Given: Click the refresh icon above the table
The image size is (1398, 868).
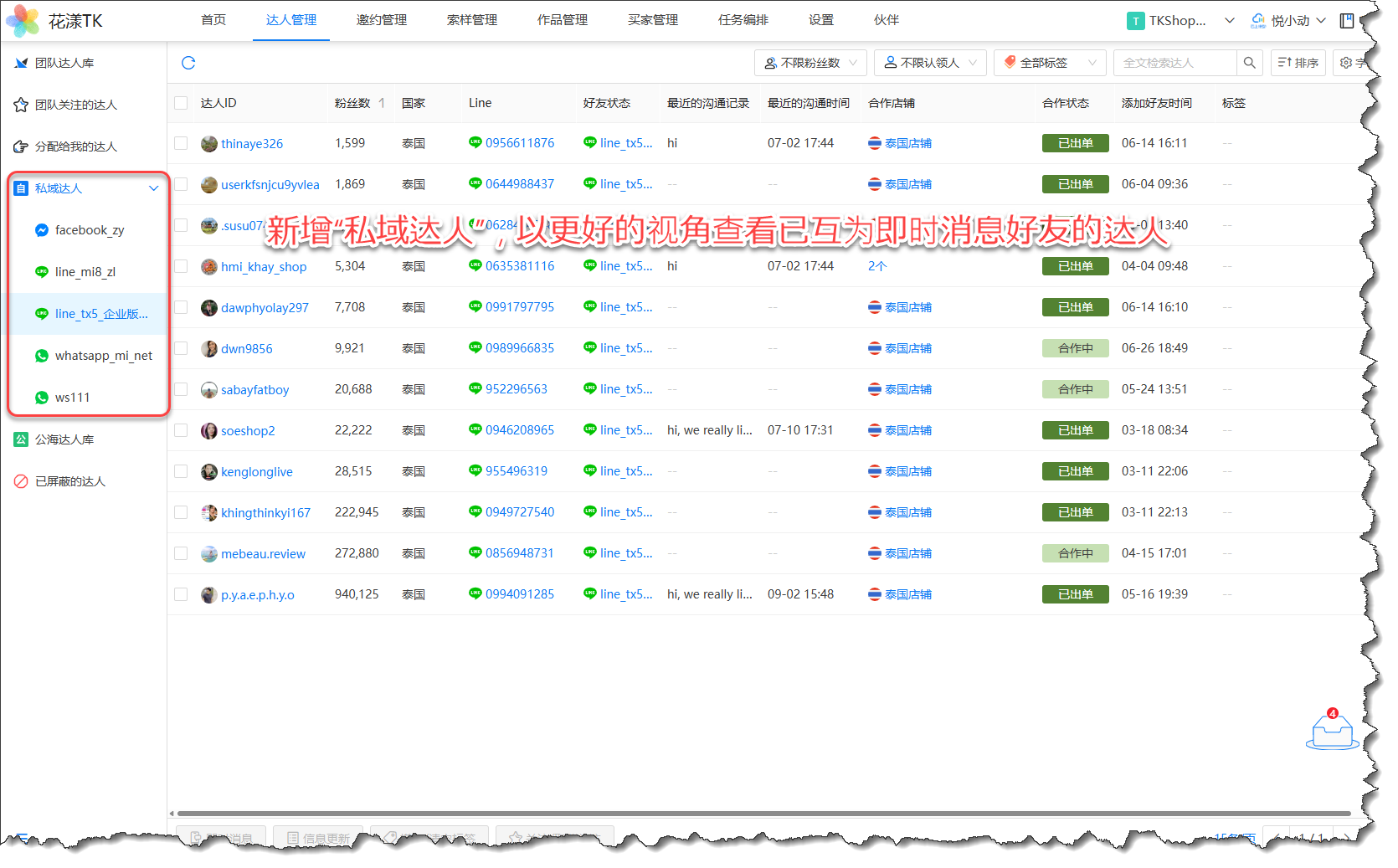Looking at the screenshot, I should (188, 63).
